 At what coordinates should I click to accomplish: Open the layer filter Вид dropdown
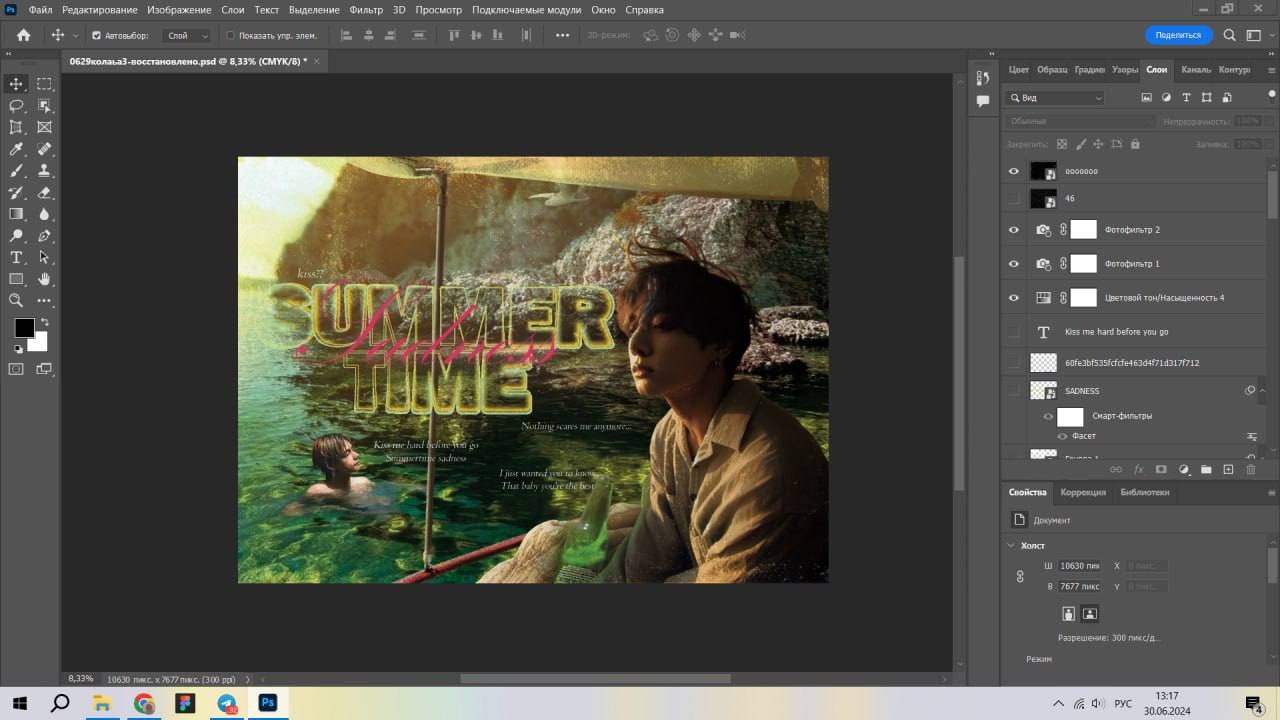[x=1056, y=98]
